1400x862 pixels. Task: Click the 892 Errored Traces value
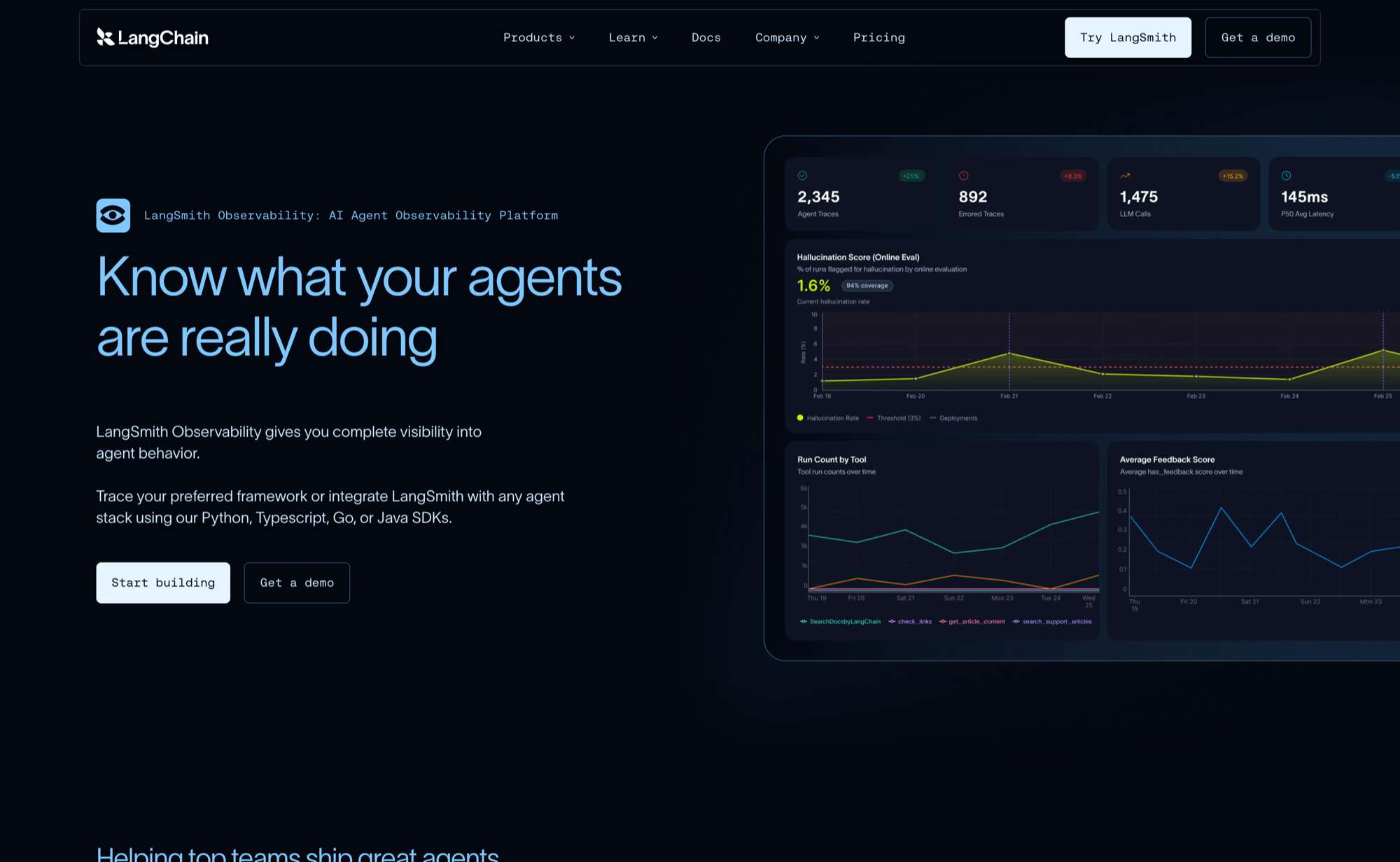click(973, 197)
